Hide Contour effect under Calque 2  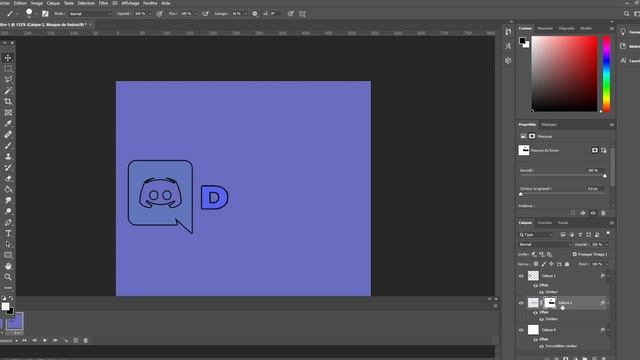coord(541,319)
